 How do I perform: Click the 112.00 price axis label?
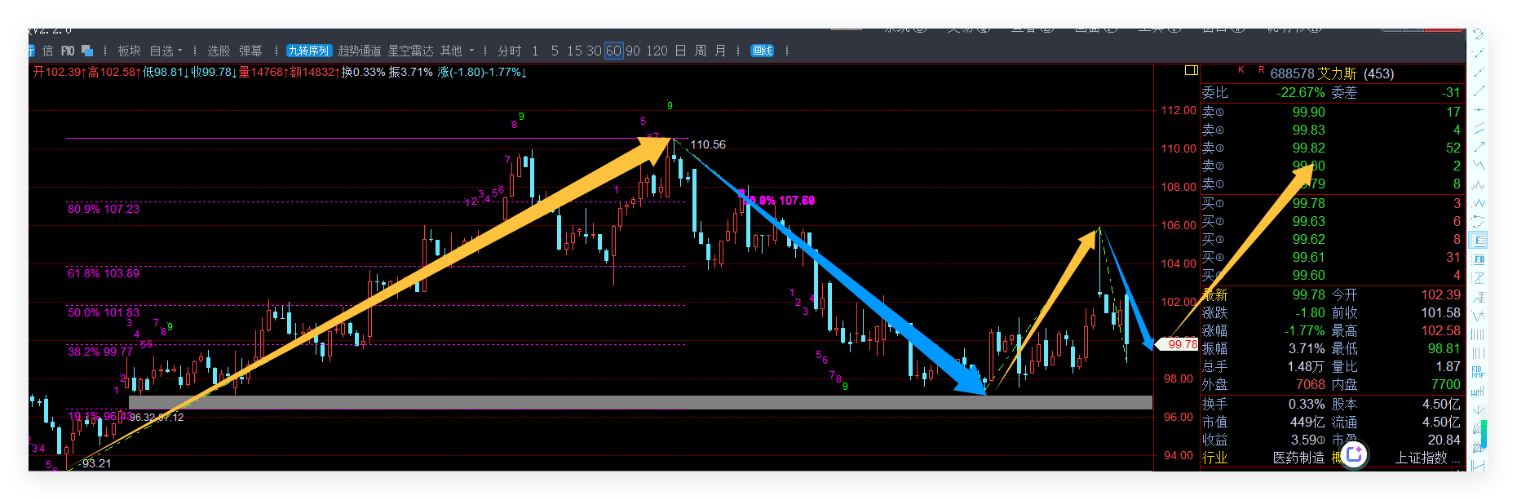tap(1178, 110)
